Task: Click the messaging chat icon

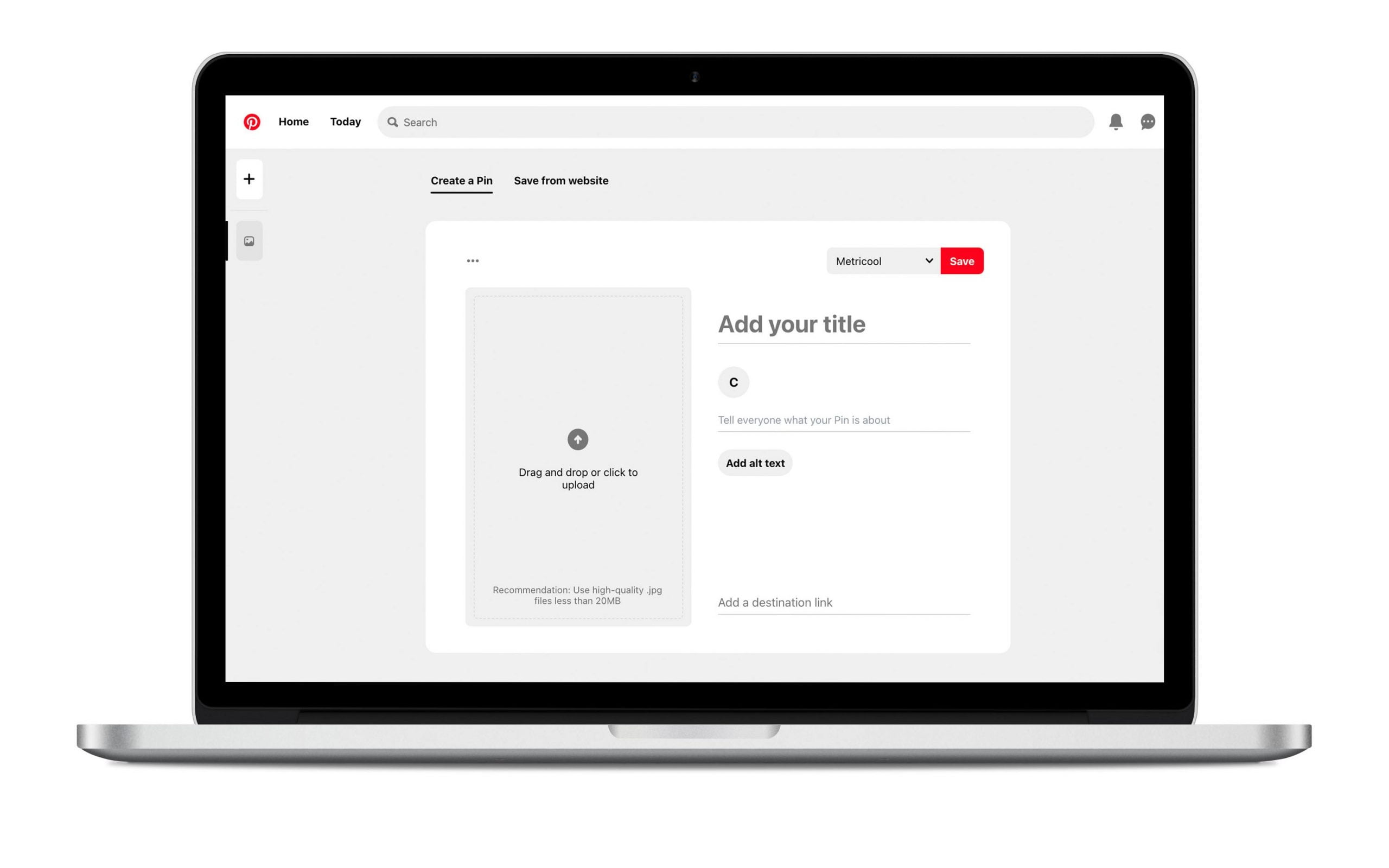Action: tap(1148, 122)
